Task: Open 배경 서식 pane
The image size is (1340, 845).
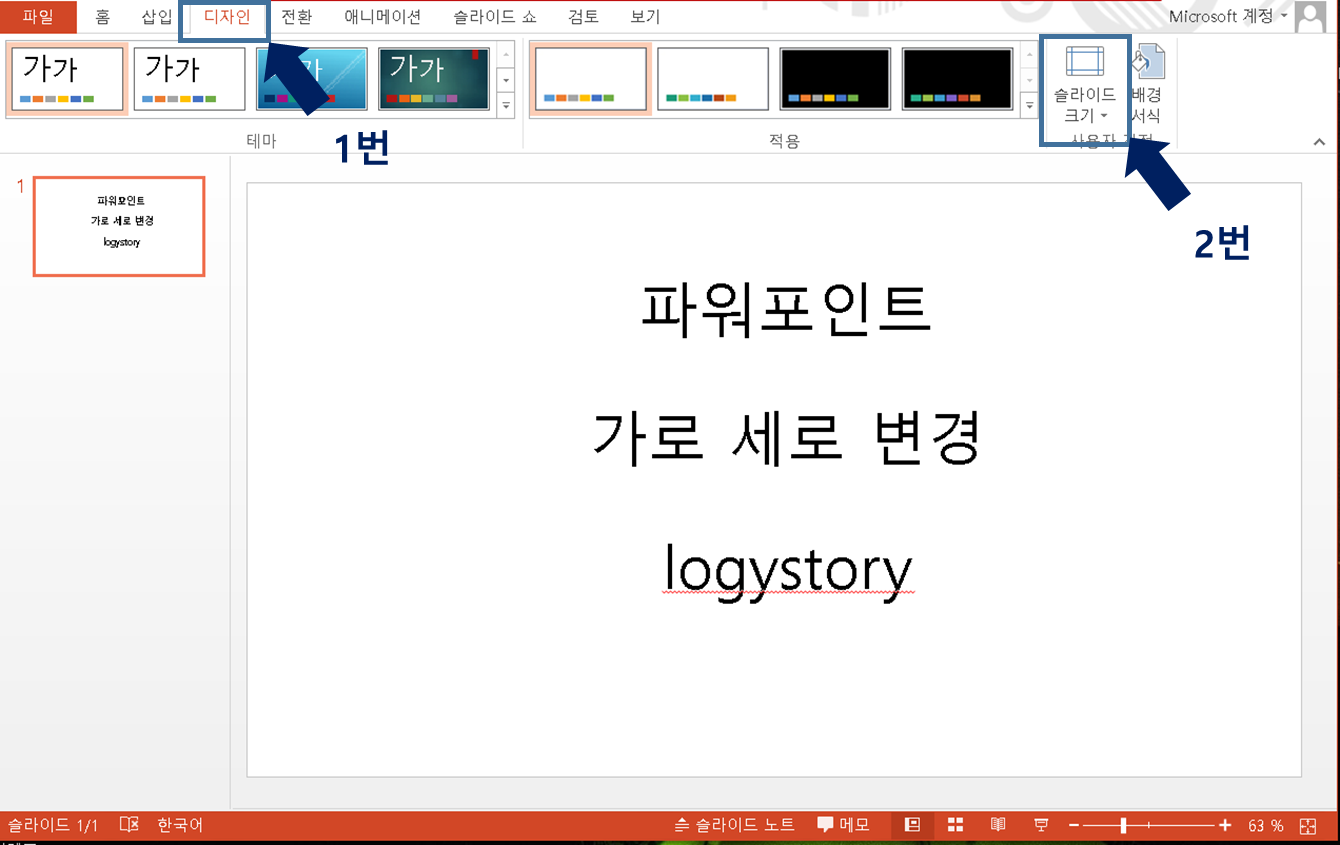Action: tap(1147, 85)
